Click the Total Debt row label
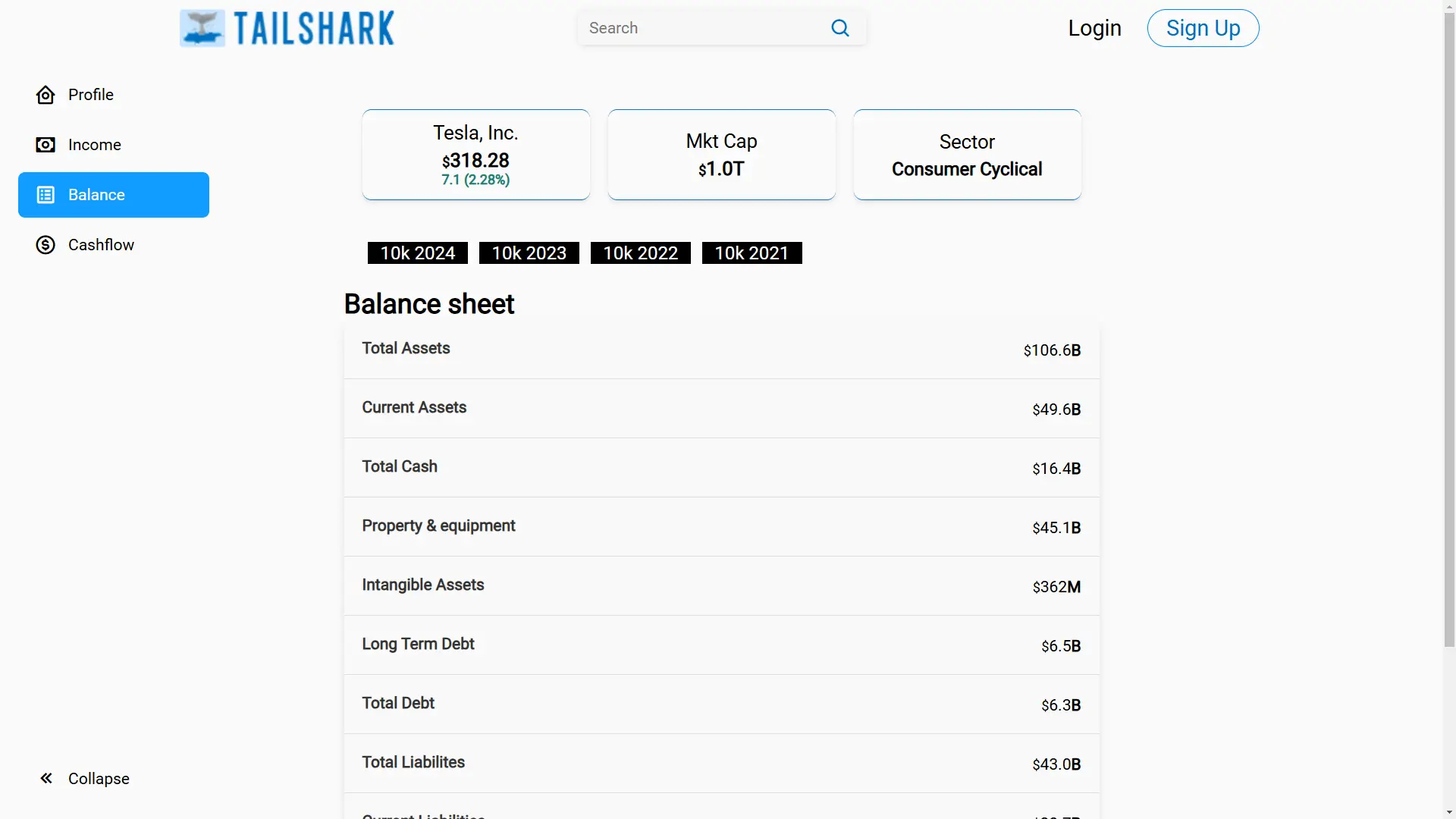This screenshot has width=1456, height=819. pyautogui.click(x=398, y=703)
